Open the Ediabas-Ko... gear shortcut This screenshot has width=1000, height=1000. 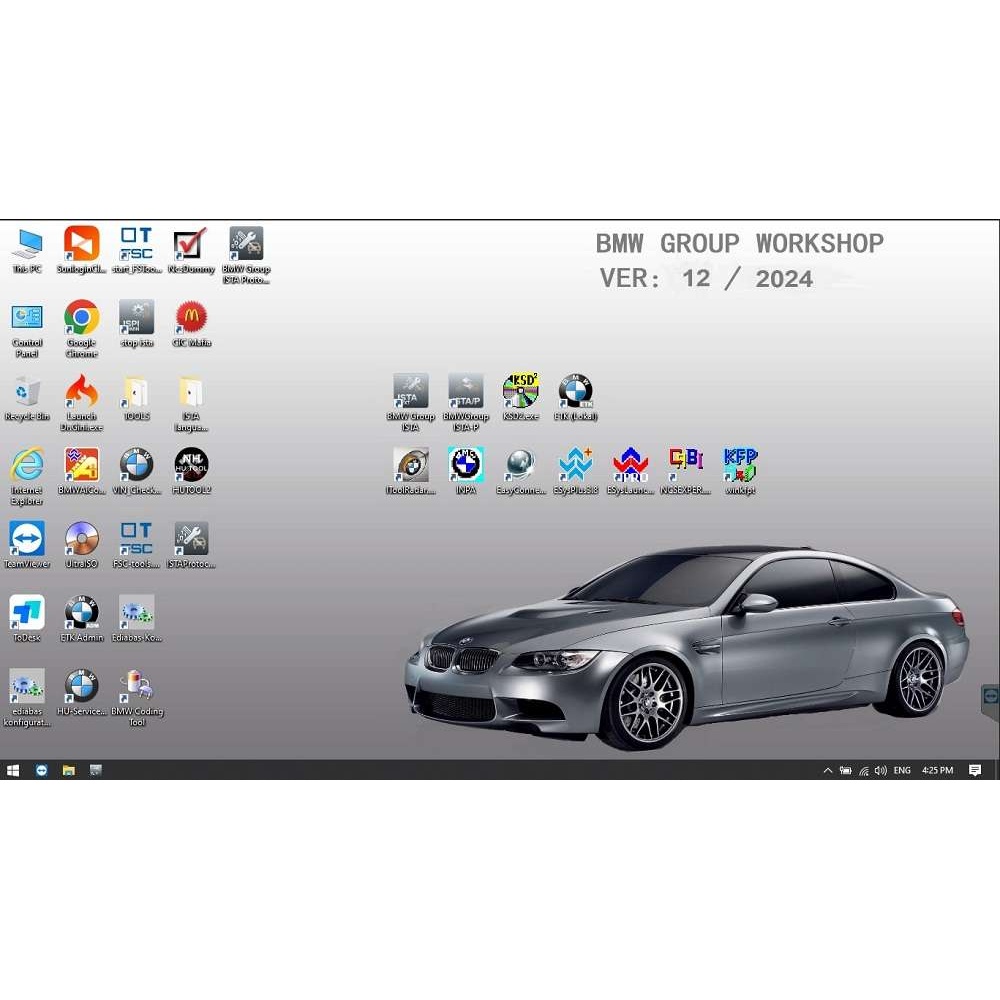click(136, 619)
